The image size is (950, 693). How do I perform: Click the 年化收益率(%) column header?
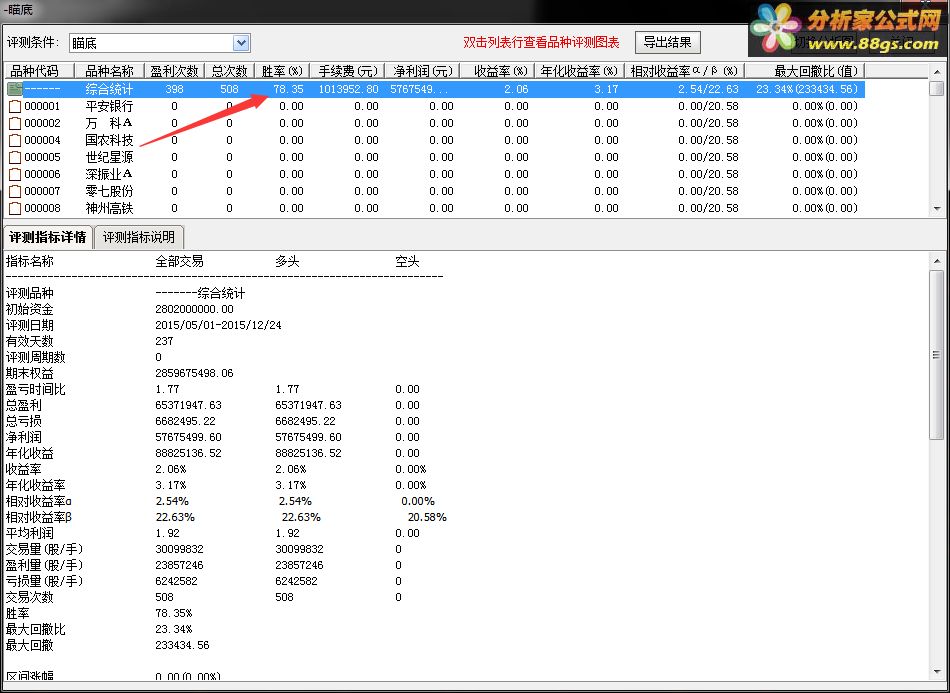(x=579, y=71)
